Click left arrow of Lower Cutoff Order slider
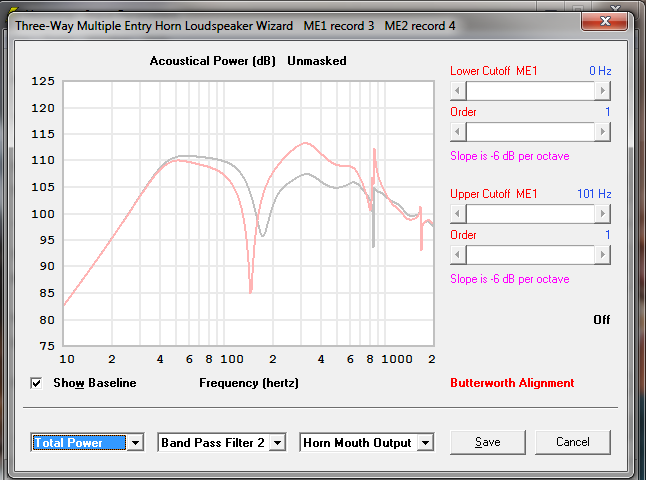This screenshot has height=480, width=646. point(458,131)
